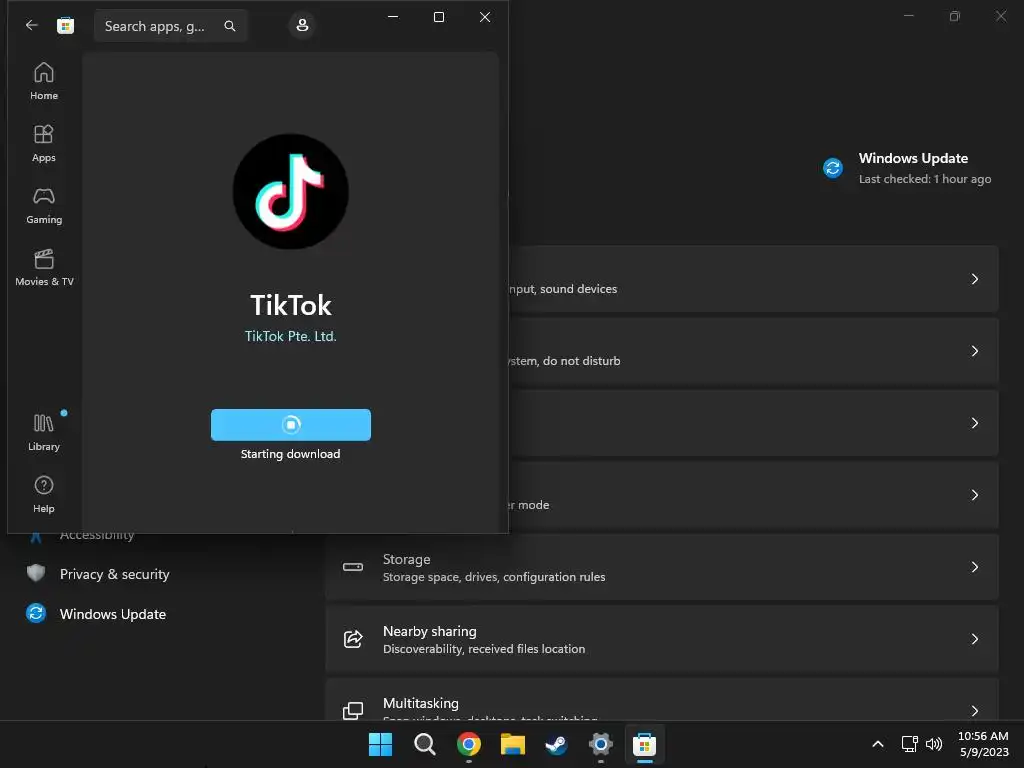Click the search magnifier in Store
This screenshot has width=1024, height=768.
(x=230, y=25)
